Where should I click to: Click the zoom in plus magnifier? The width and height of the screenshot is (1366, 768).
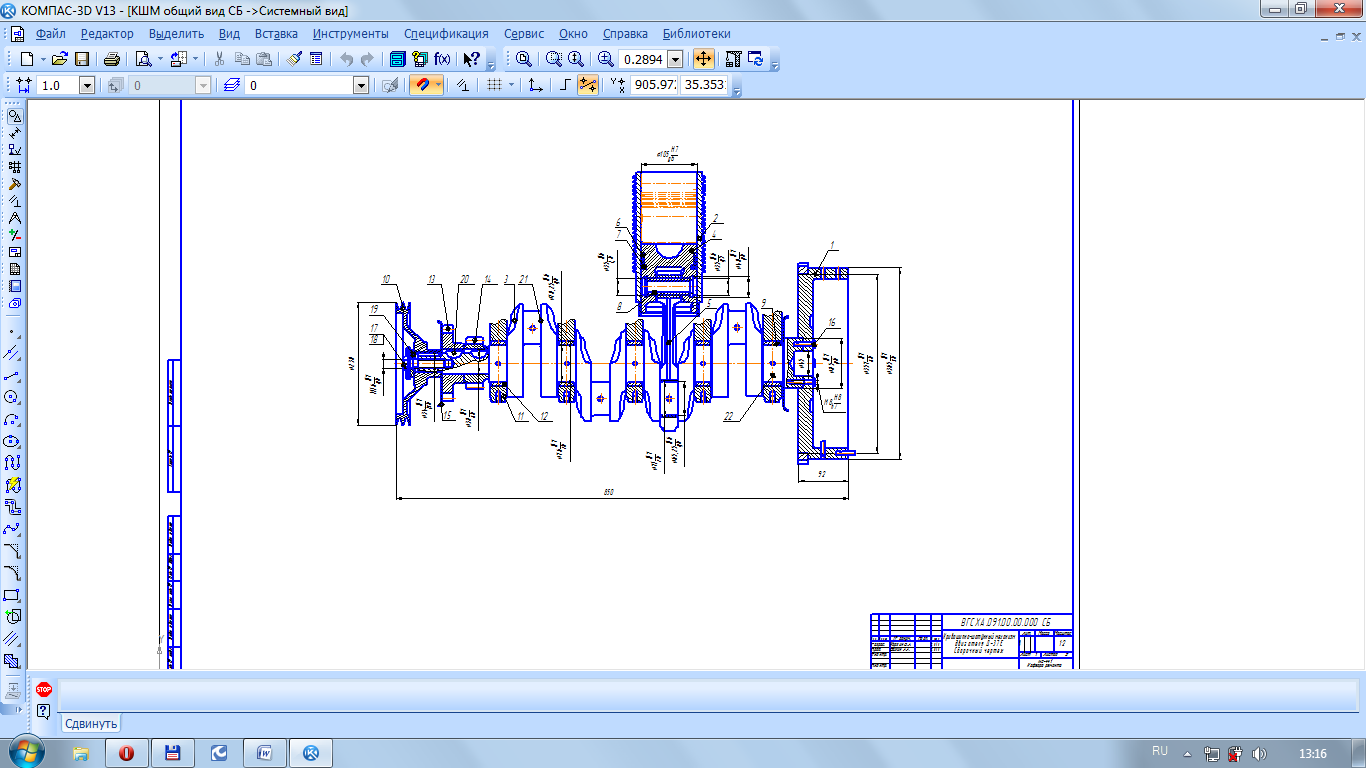click(605, 59)
